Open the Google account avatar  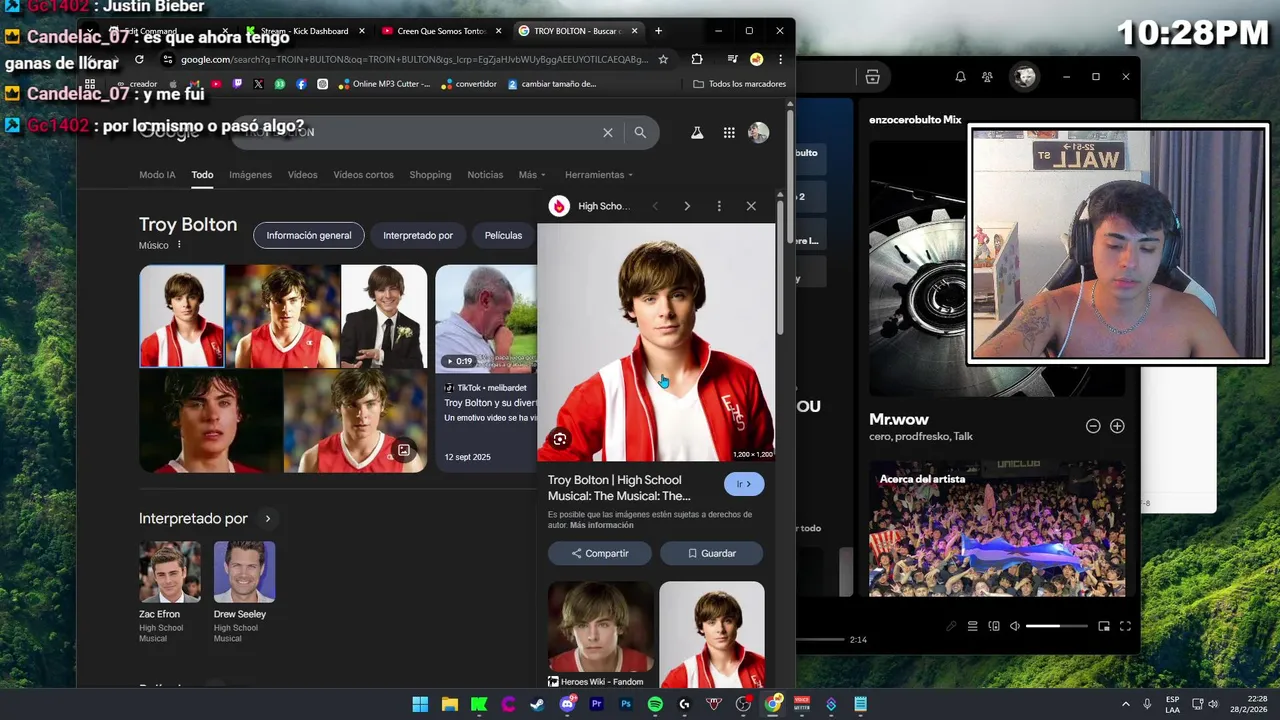point(759,132)
